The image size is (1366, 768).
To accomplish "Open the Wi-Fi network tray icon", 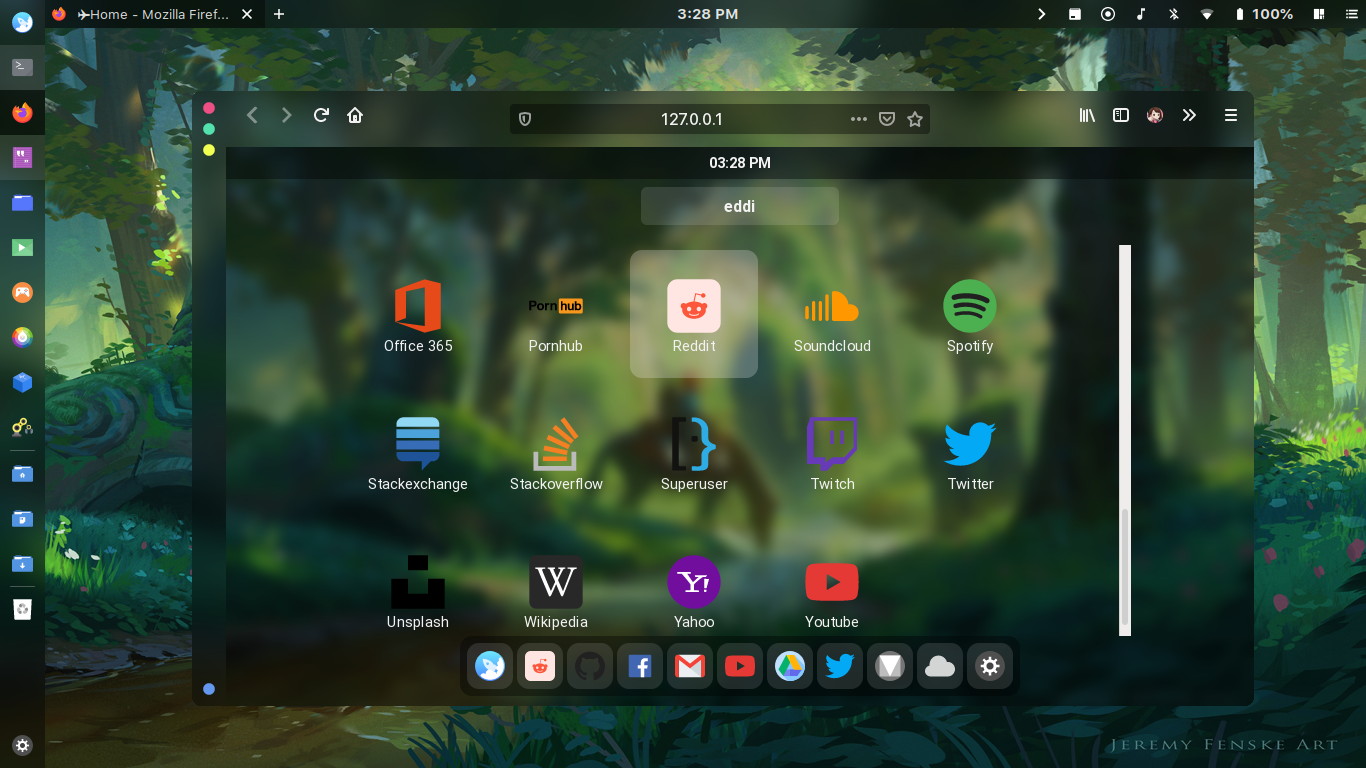I will [1207, 14].
